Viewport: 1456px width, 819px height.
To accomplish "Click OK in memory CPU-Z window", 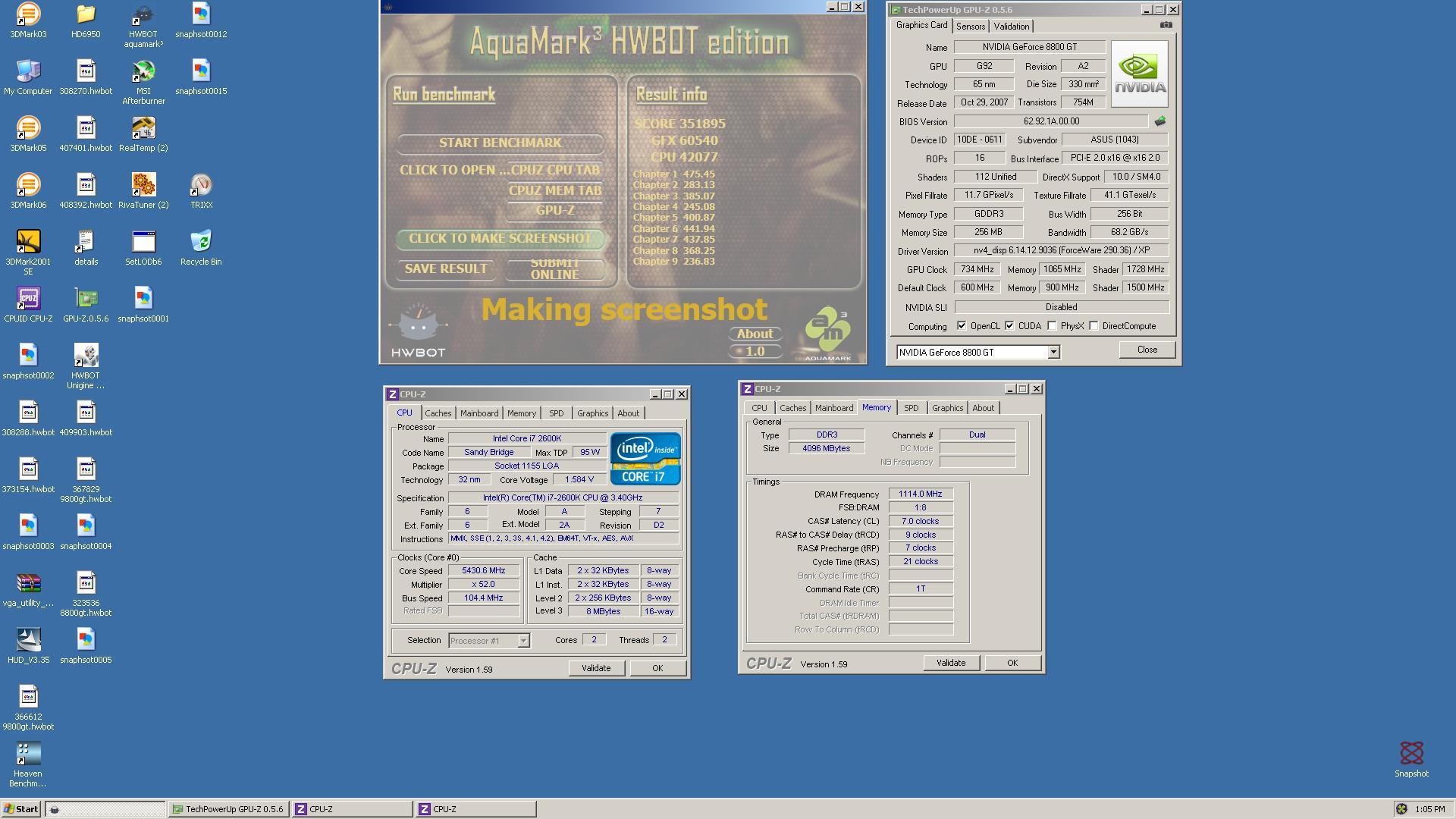I will tap(1012, 663).
